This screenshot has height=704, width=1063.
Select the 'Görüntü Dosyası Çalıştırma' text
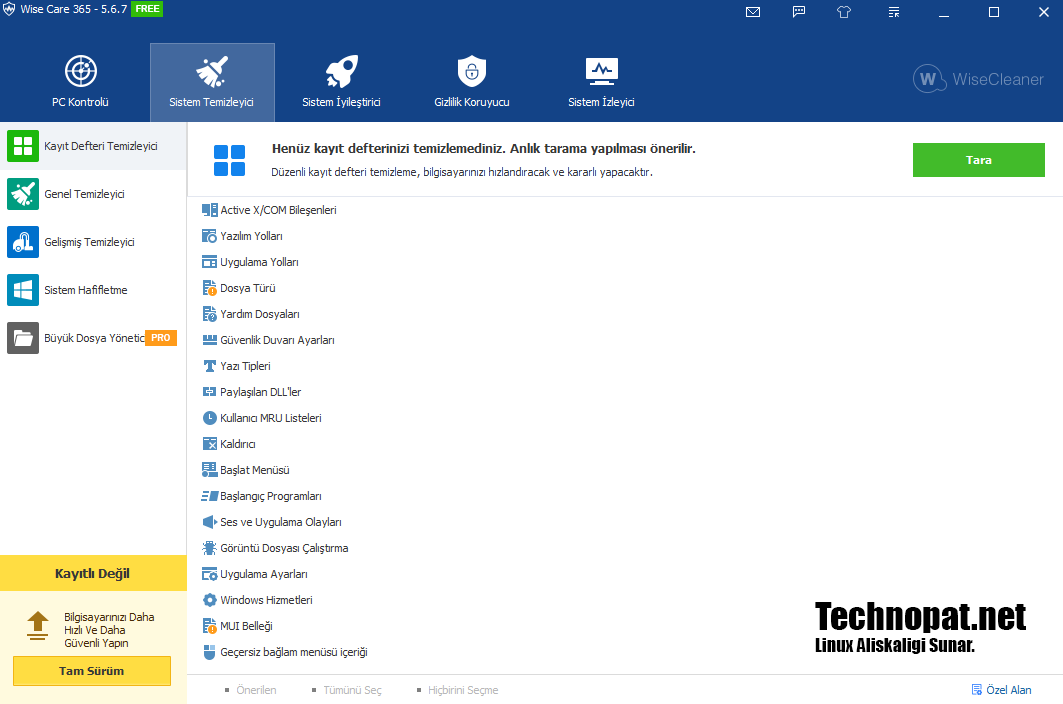[284, 548]
